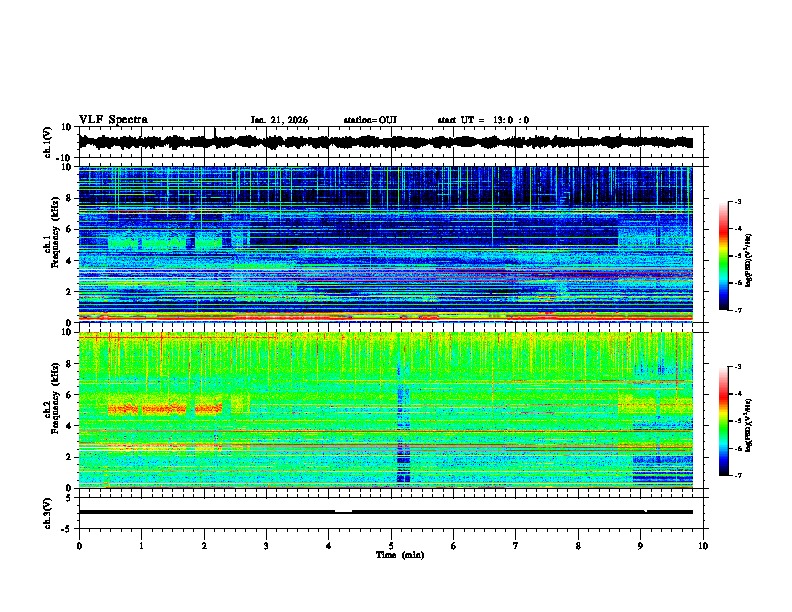
Task: Click the ch.2 spectrogram color scale bar
Action: click(723, 421)
